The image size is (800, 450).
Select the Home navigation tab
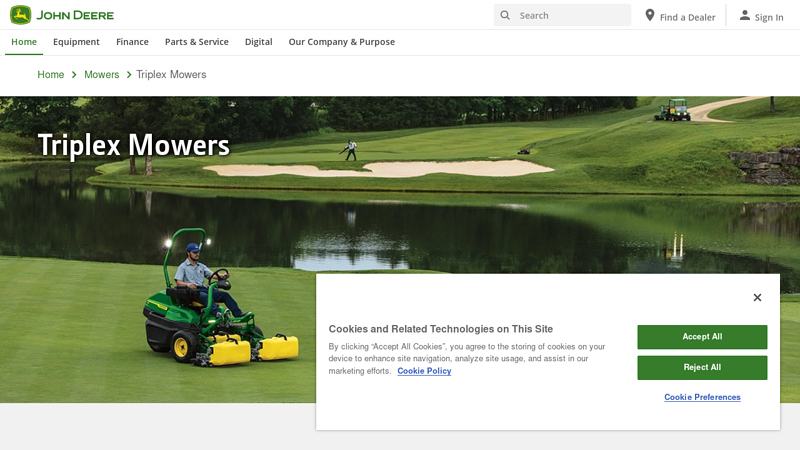(24, 42)
